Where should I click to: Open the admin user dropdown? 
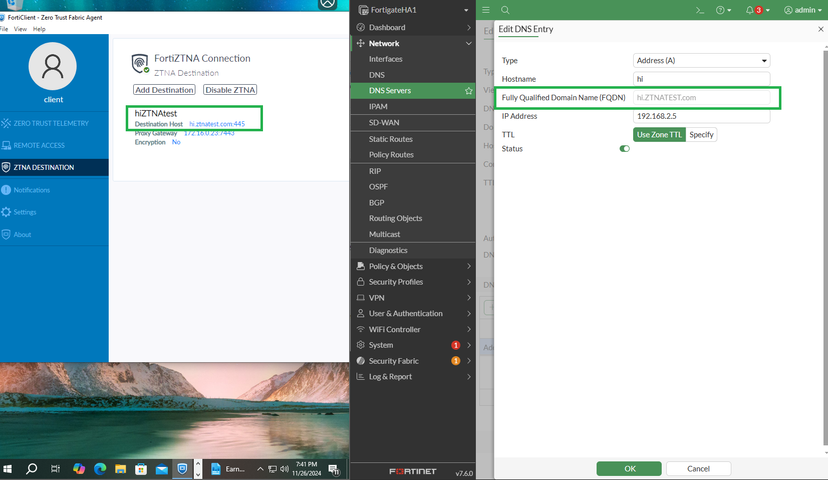(x=803, y=10)
